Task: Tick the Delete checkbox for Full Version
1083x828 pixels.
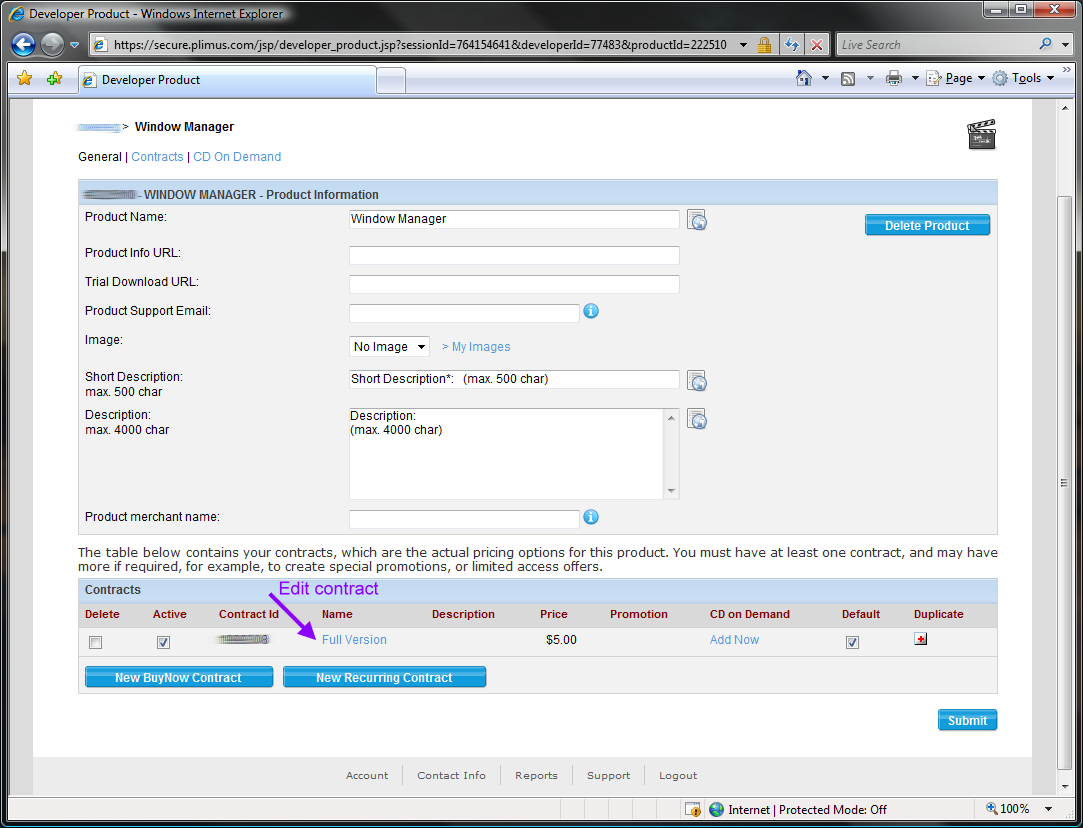Action: tap(95, 642)
